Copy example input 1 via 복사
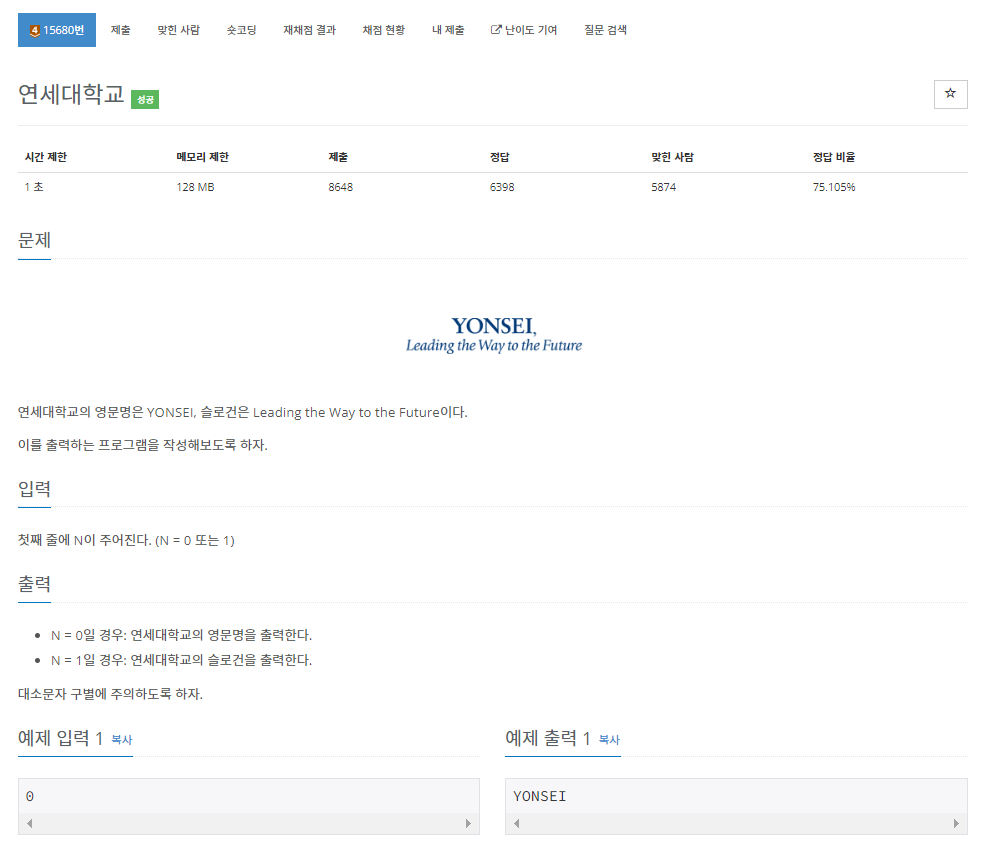The image size is (1000, 847). coord(122,740)
